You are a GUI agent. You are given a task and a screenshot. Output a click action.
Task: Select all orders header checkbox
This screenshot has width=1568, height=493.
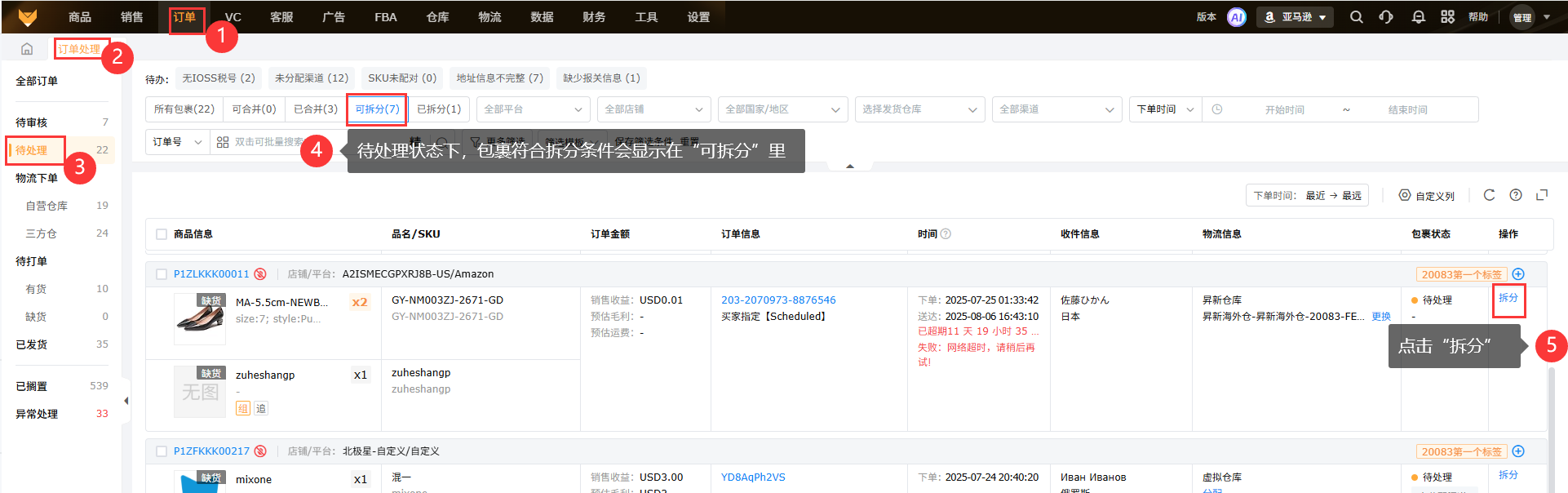coord(162,234)
